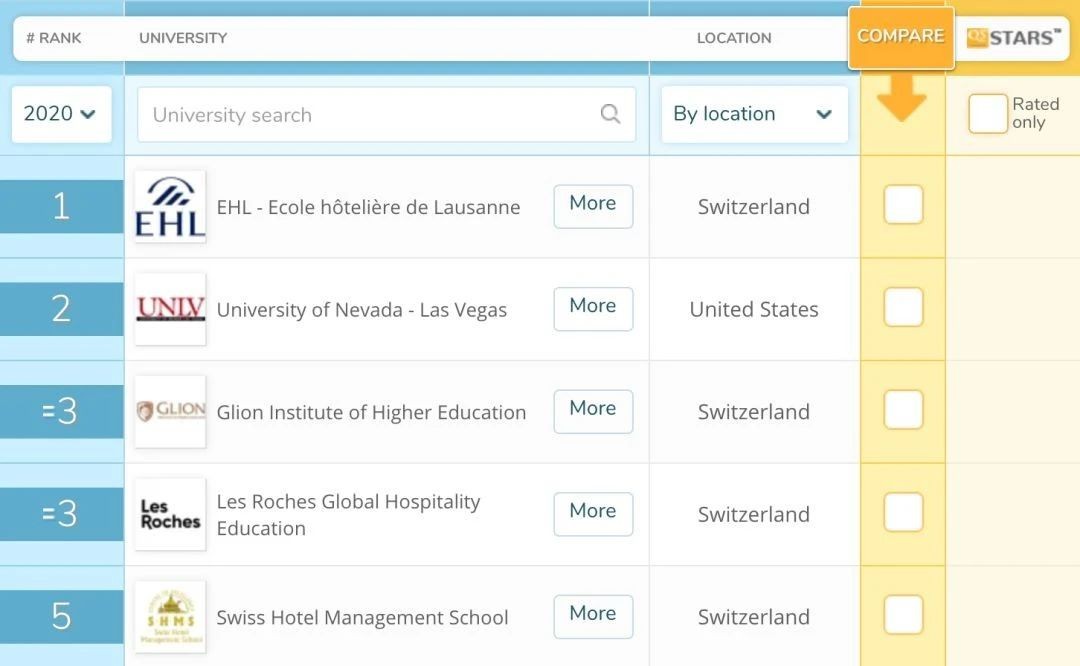Click the UNLV logo thumbnail
This screenshot has height=666, width=1080.
pyautogui.click(x=170, y=310)
